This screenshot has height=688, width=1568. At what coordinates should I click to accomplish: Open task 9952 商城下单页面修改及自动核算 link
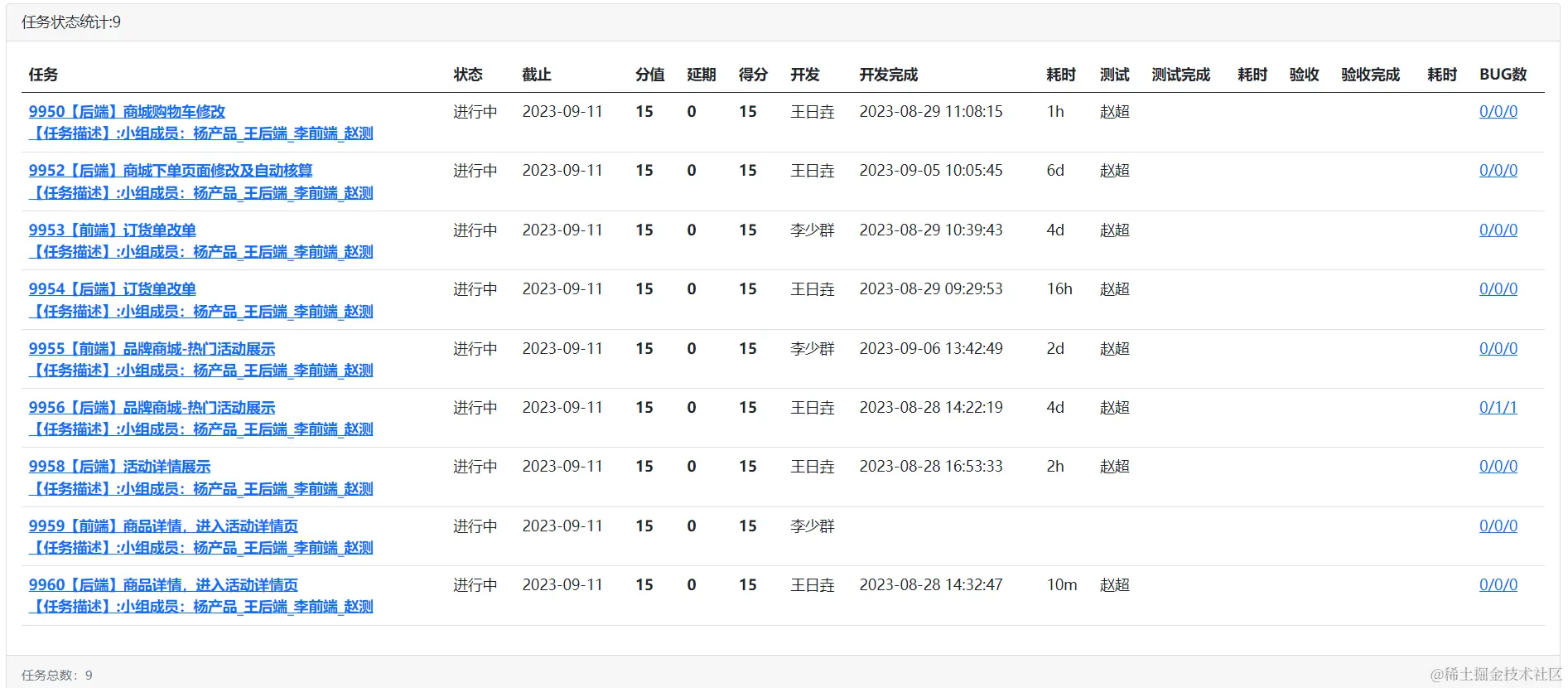click(x=171, y=171)
